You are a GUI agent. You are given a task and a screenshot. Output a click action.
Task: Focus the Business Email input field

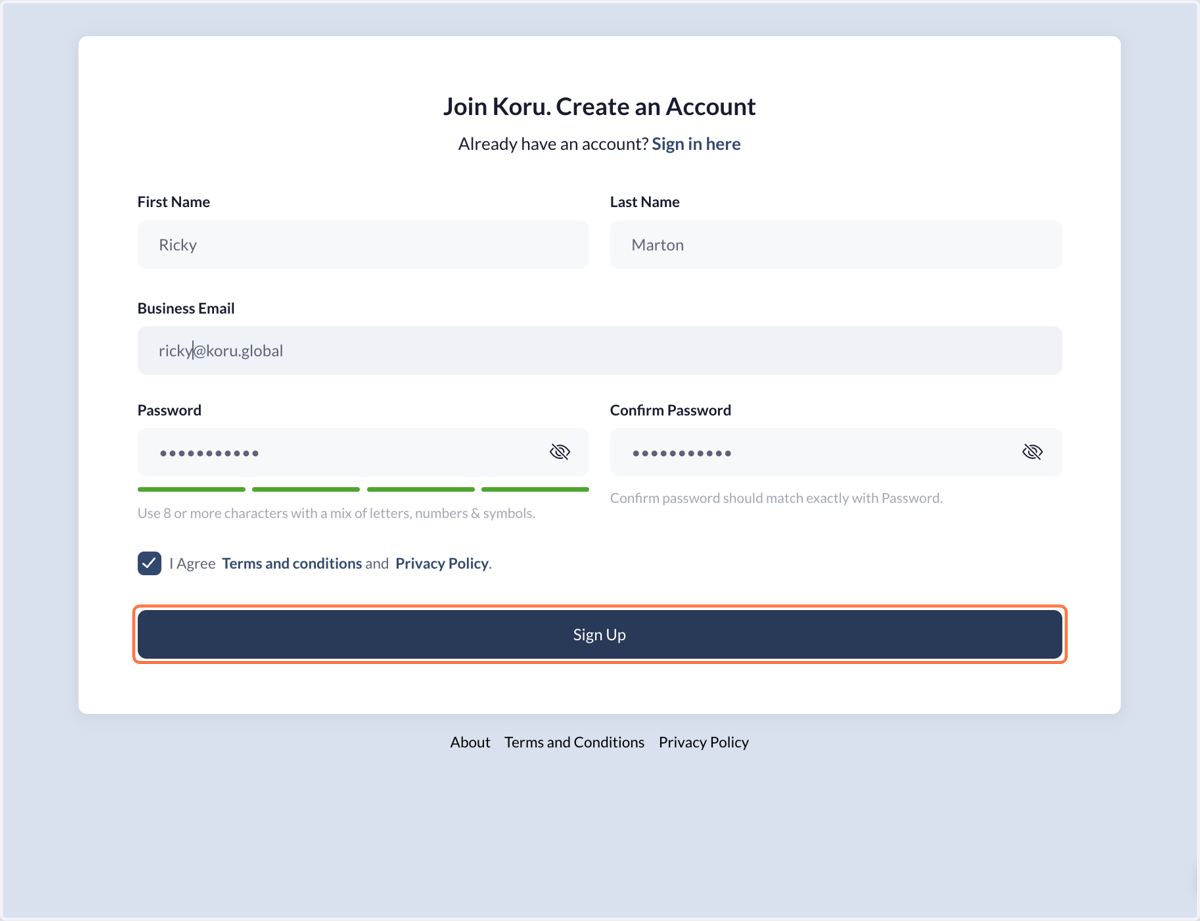pyautogui.click(x=600, y=350)
